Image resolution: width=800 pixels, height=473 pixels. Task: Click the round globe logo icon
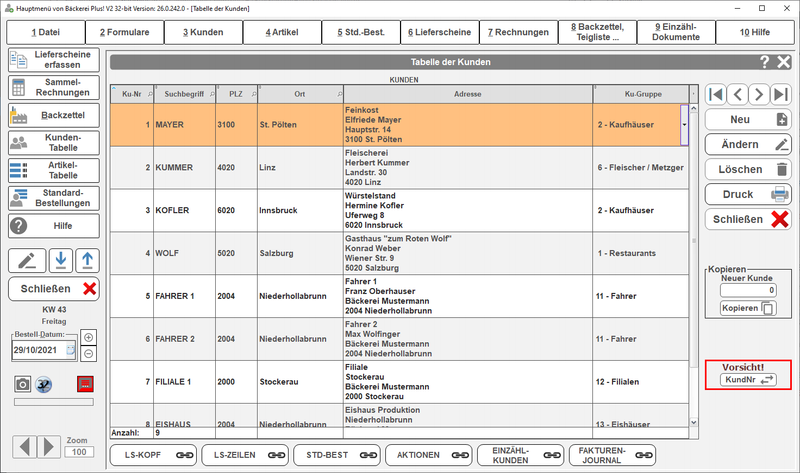click(44, 384)
